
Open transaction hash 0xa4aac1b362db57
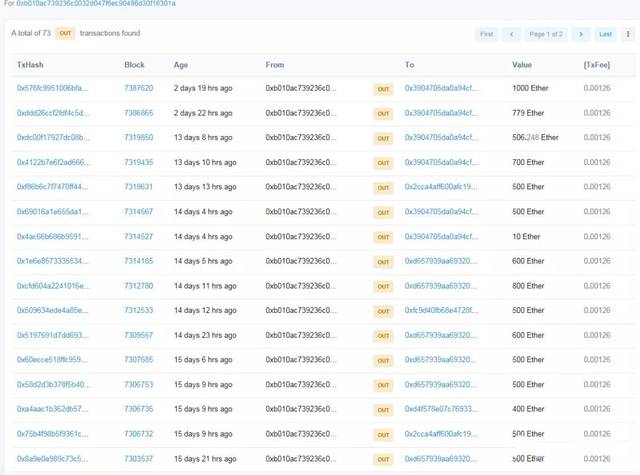[52, 409]
